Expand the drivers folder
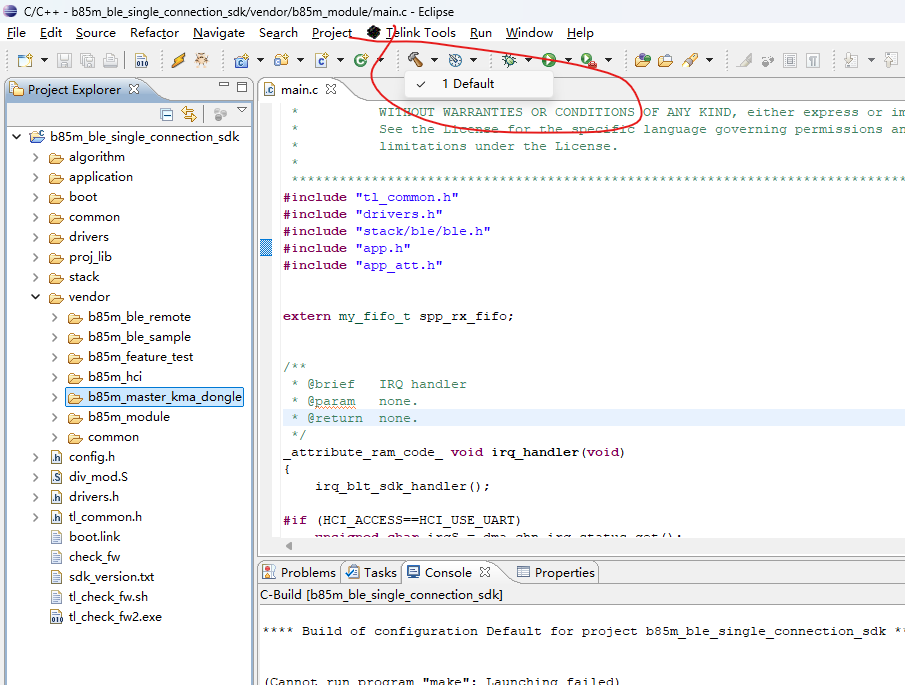This screenshot has height=685, width=905. 36,237
